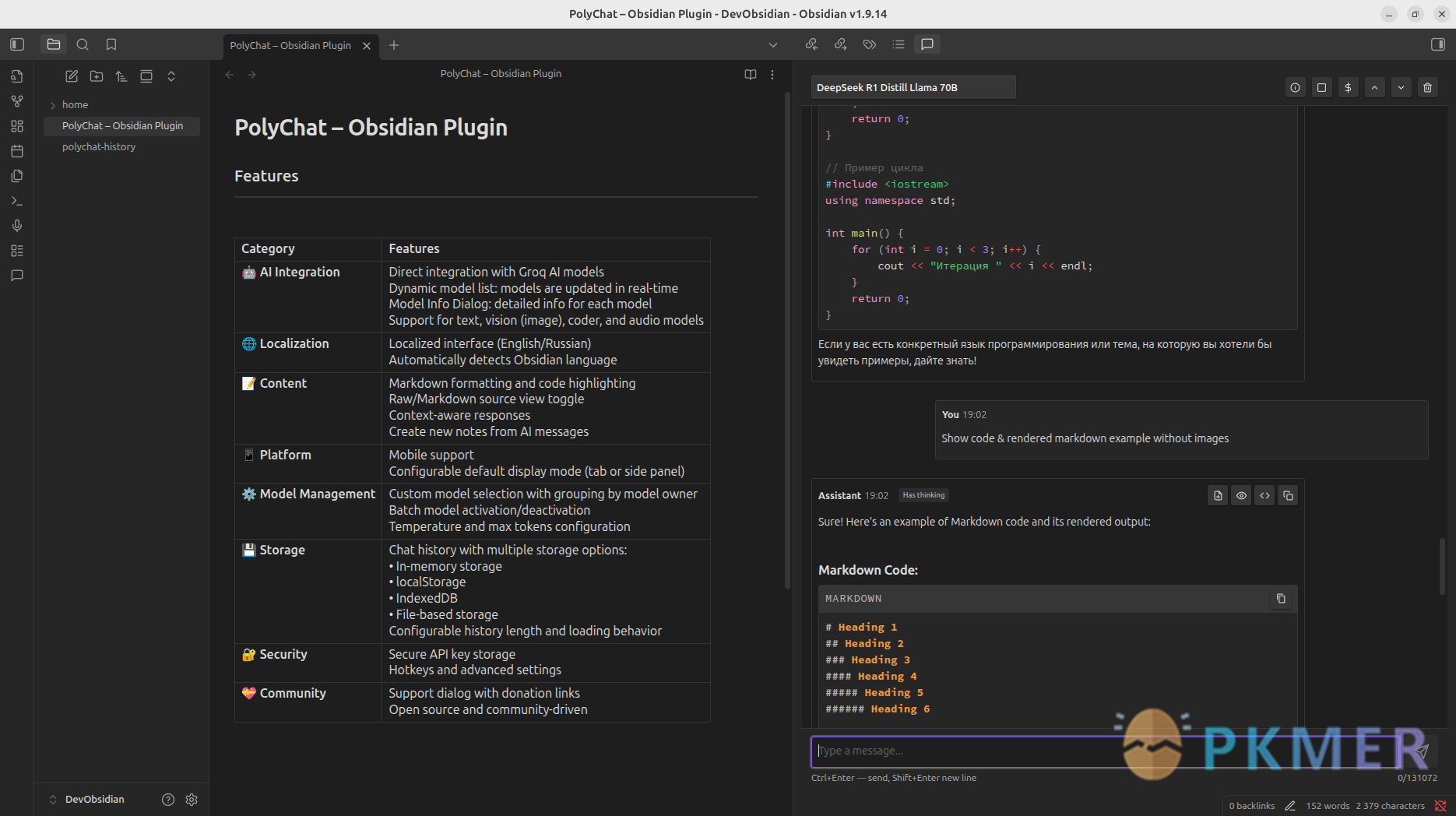The height and width of the screenshot is (816, 1456).
Task: Click the sync status icon
Action: (x=1441, y=806)
